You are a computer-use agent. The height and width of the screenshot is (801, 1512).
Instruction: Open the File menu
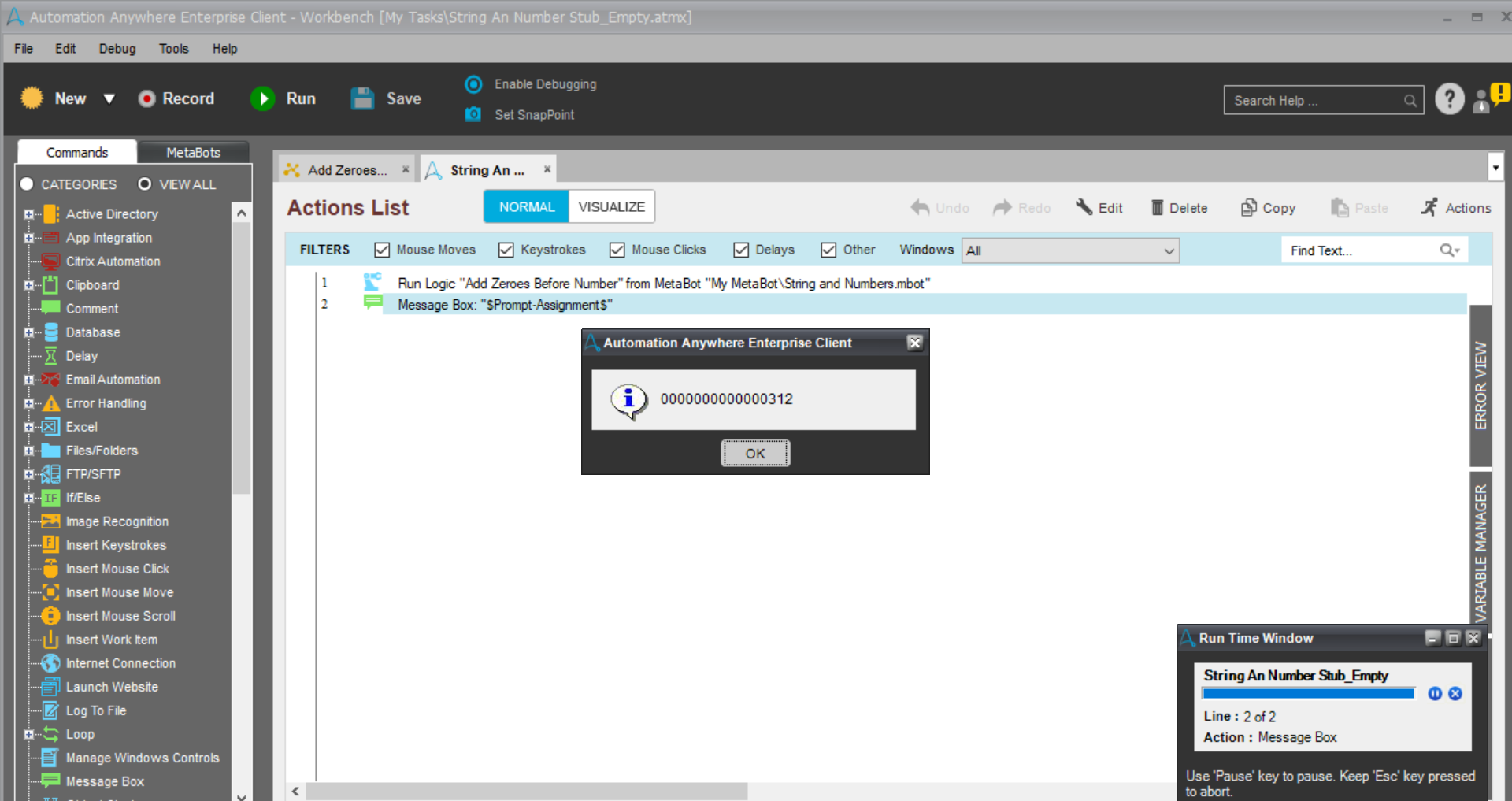point(24,49)
